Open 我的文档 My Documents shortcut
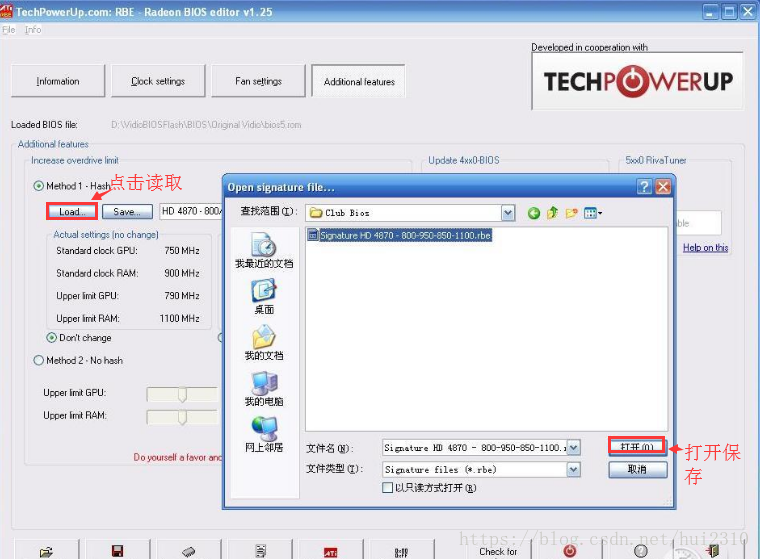Screen dimensions: 760x559 [x=264, y=342]
